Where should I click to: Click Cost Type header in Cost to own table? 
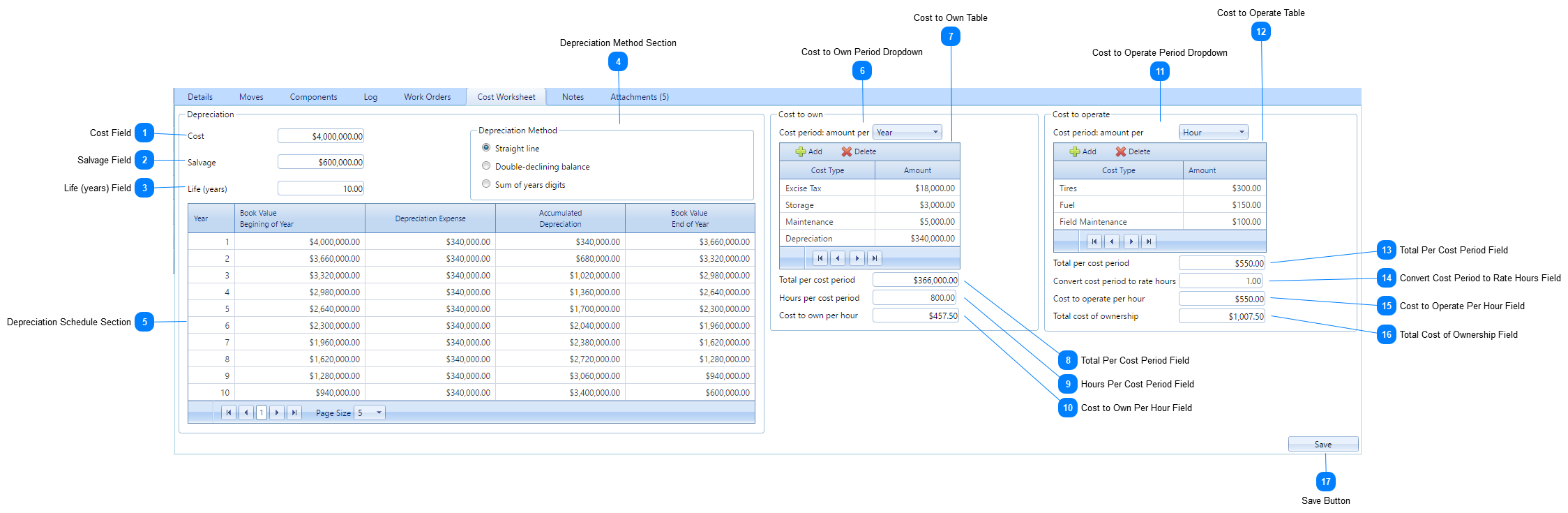[x=827, y=170]
